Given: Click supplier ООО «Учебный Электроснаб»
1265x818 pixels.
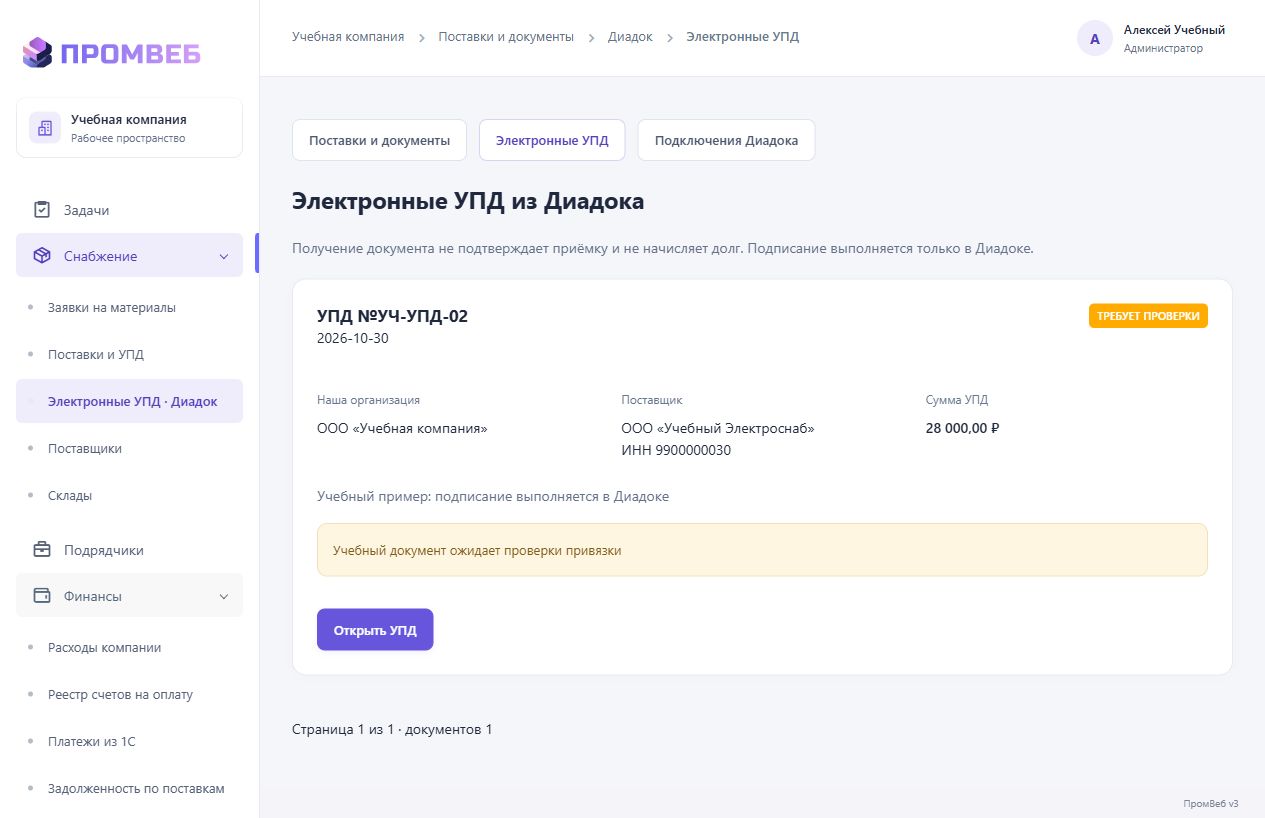Looking at the screenshot, I should coord(718,428).
